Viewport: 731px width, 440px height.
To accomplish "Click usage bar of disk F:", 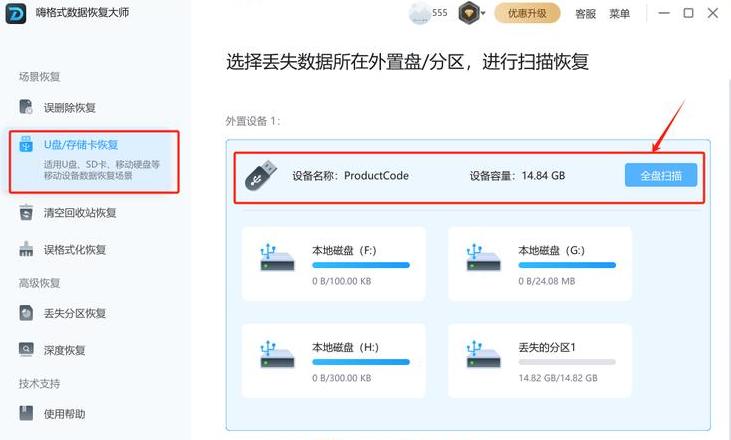I will [361, 265].
